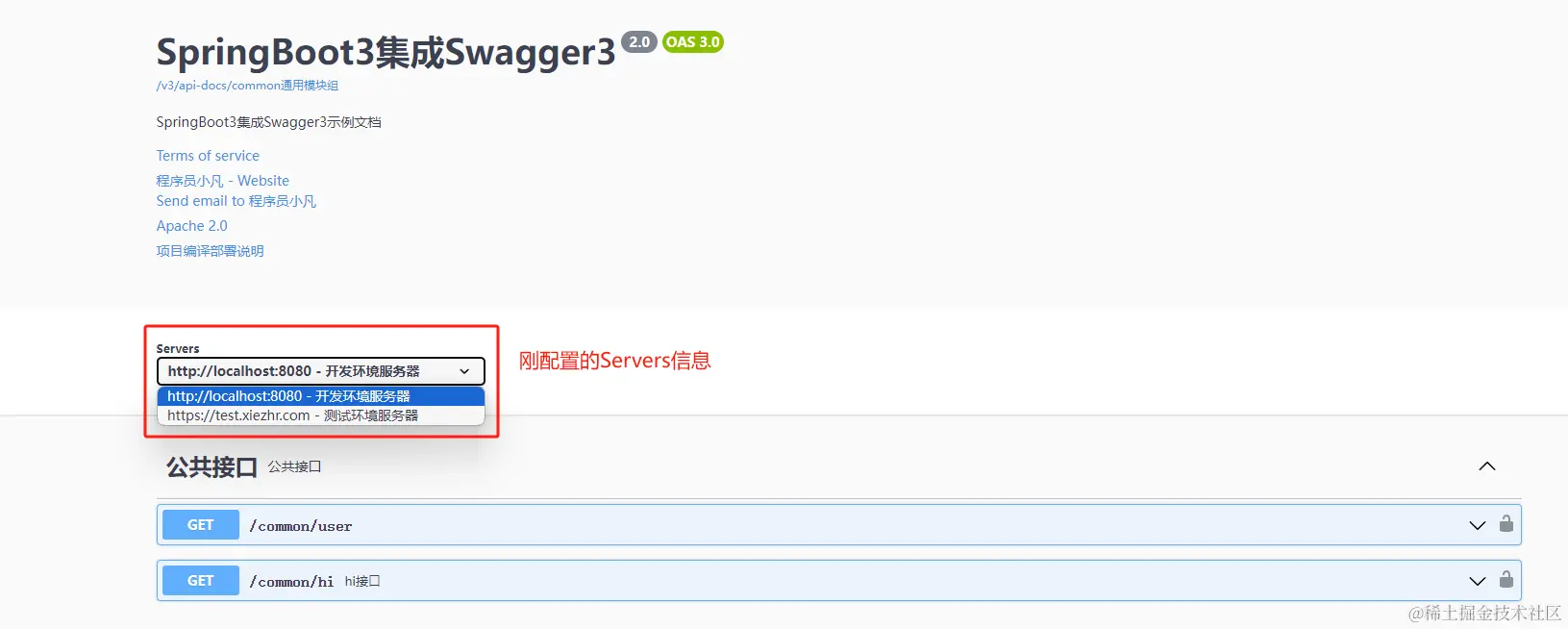
Task: Click the /common/hi path text
Action: 291,582
